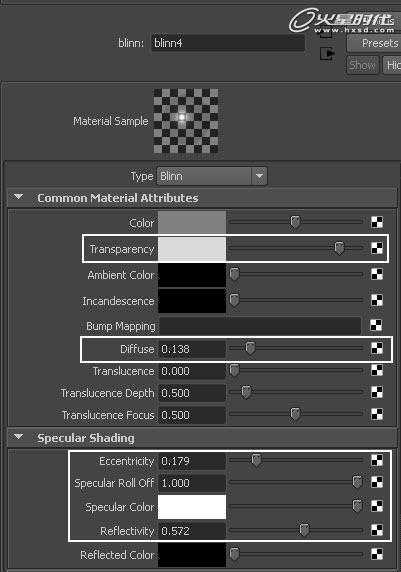The image size is (401, 572).
Task: Open the white Specular Color swatch
Action: point(192,507)
